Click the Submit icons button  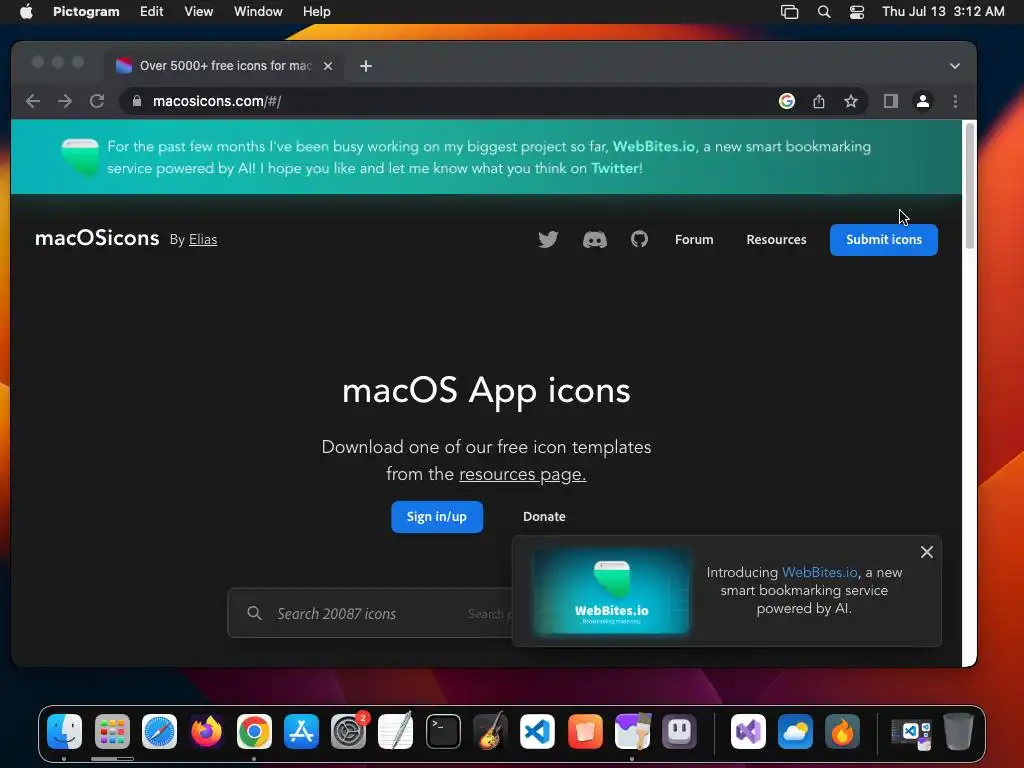tap(884, 240)
